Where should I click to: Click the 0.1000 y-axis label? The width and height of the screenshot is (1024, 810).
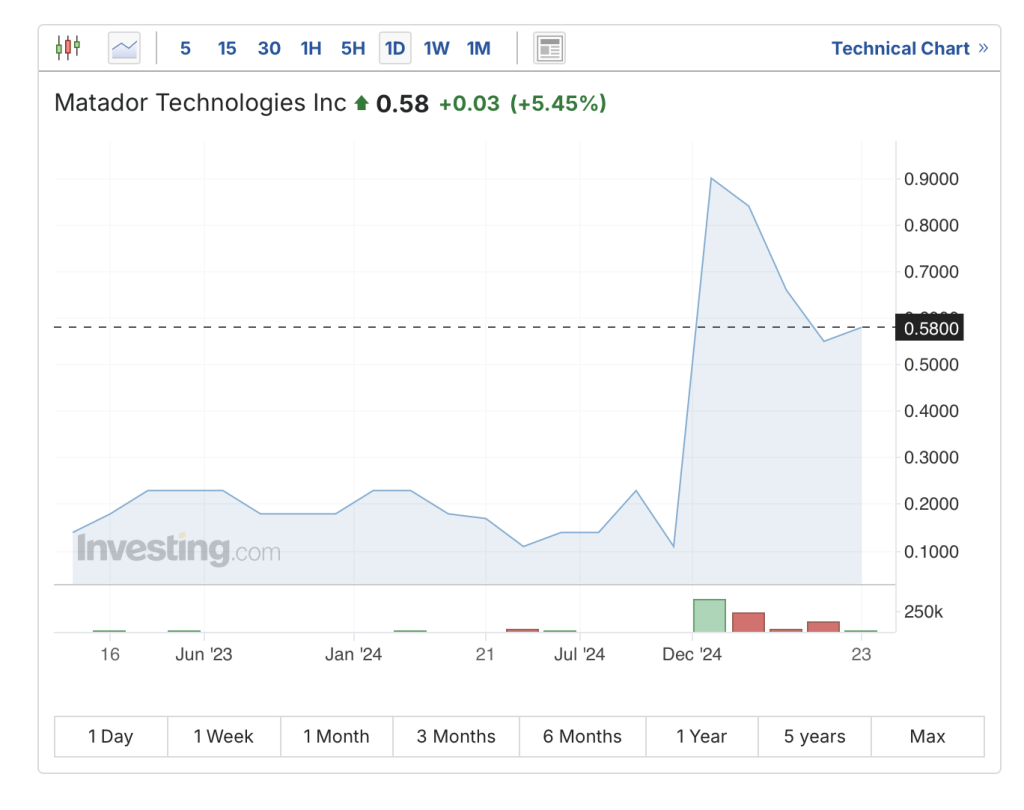[931, 552]
